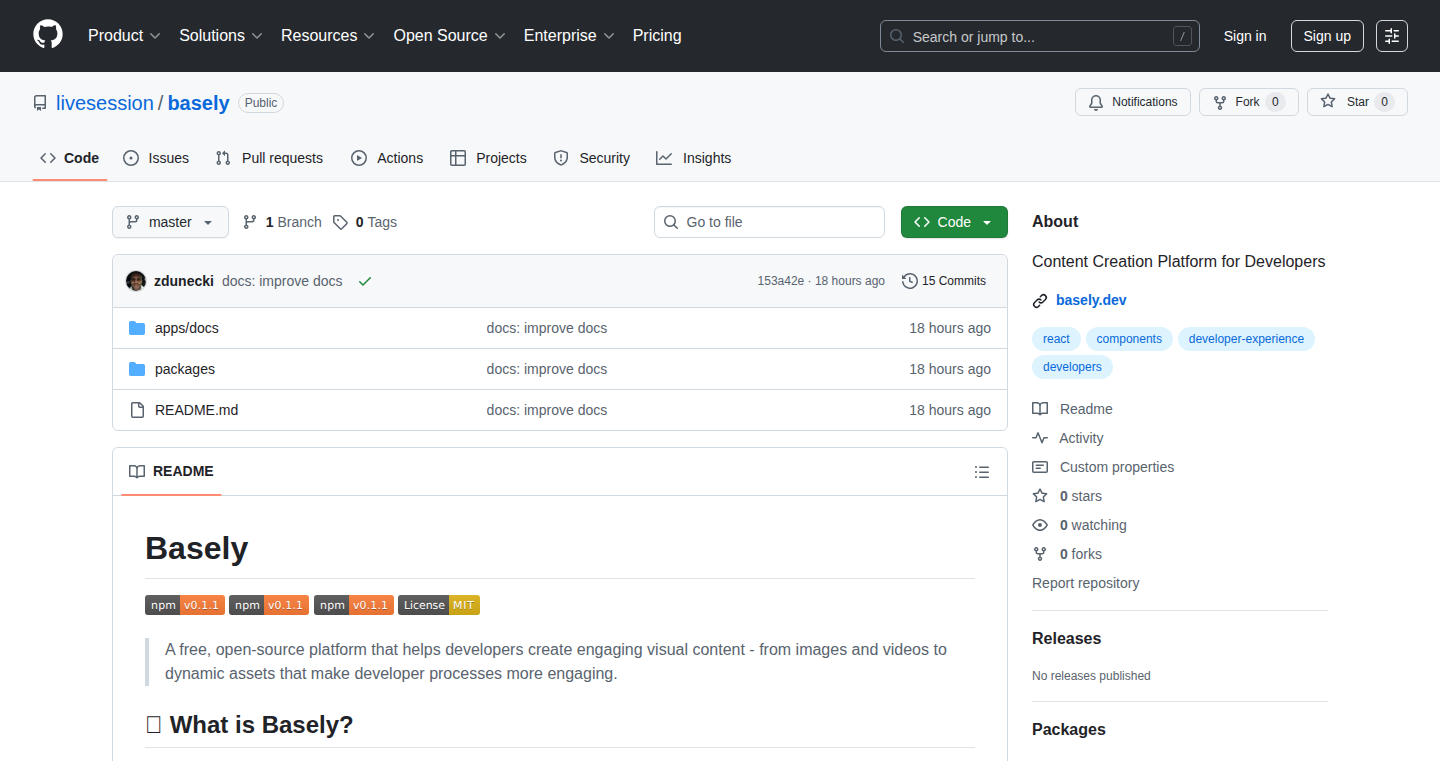Screen dimensions: 1440x761
Task: Click the Notifications button
Action: click(1133, 102)
